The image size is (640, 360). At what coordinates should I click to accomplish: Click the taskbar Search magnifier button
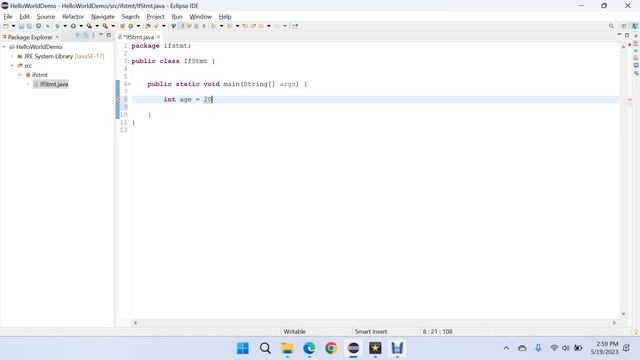265,348
